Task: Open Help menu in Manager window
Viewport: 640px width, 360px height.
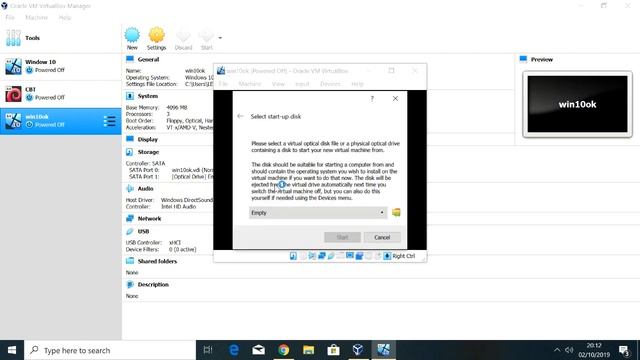Action: click(64, 18)
